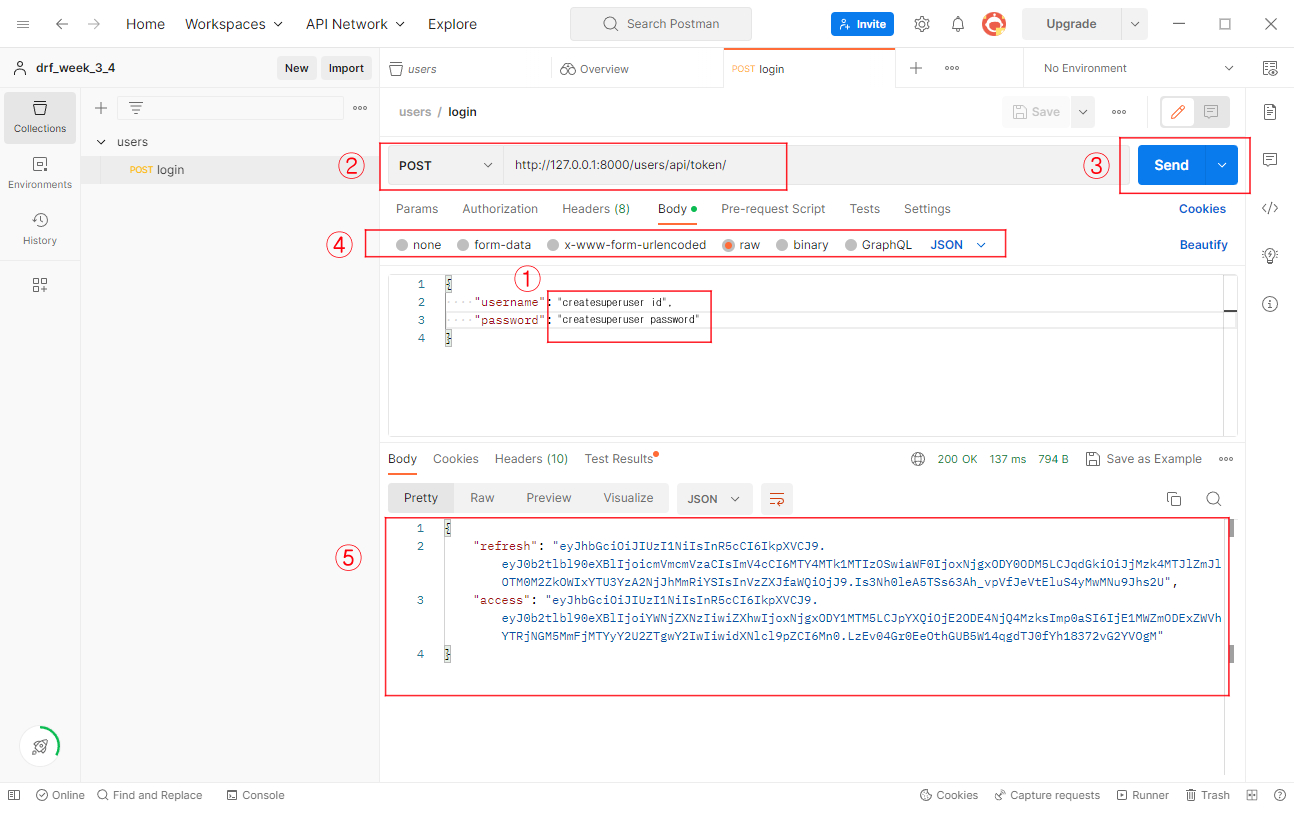The height and width of the screenshot is (818, 1298).
Task: Switch to comment mode icon
Action: (1211, 112)
